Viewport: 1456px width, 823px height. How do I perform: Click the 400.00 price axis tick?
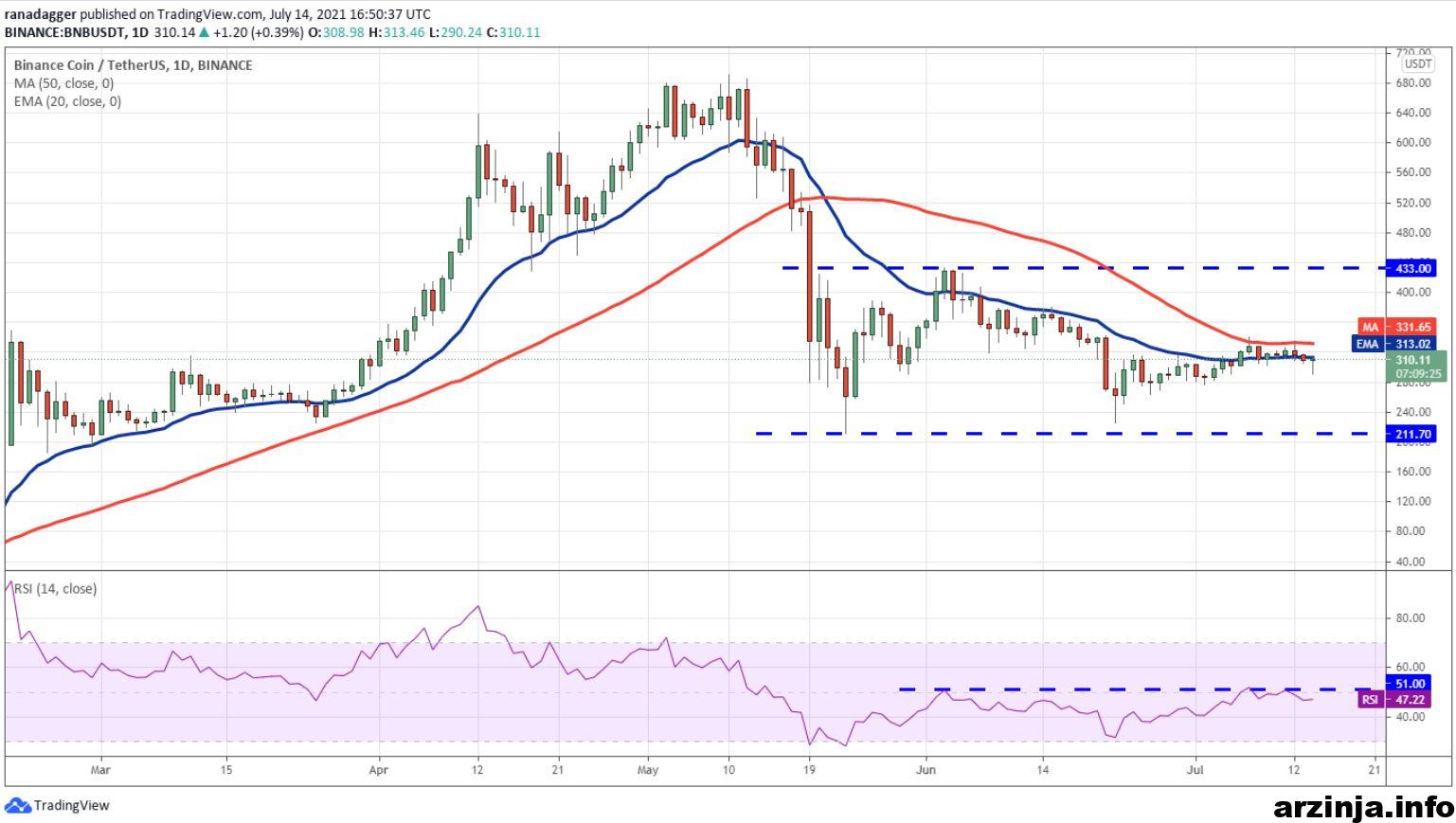(x=1411, y=293)
